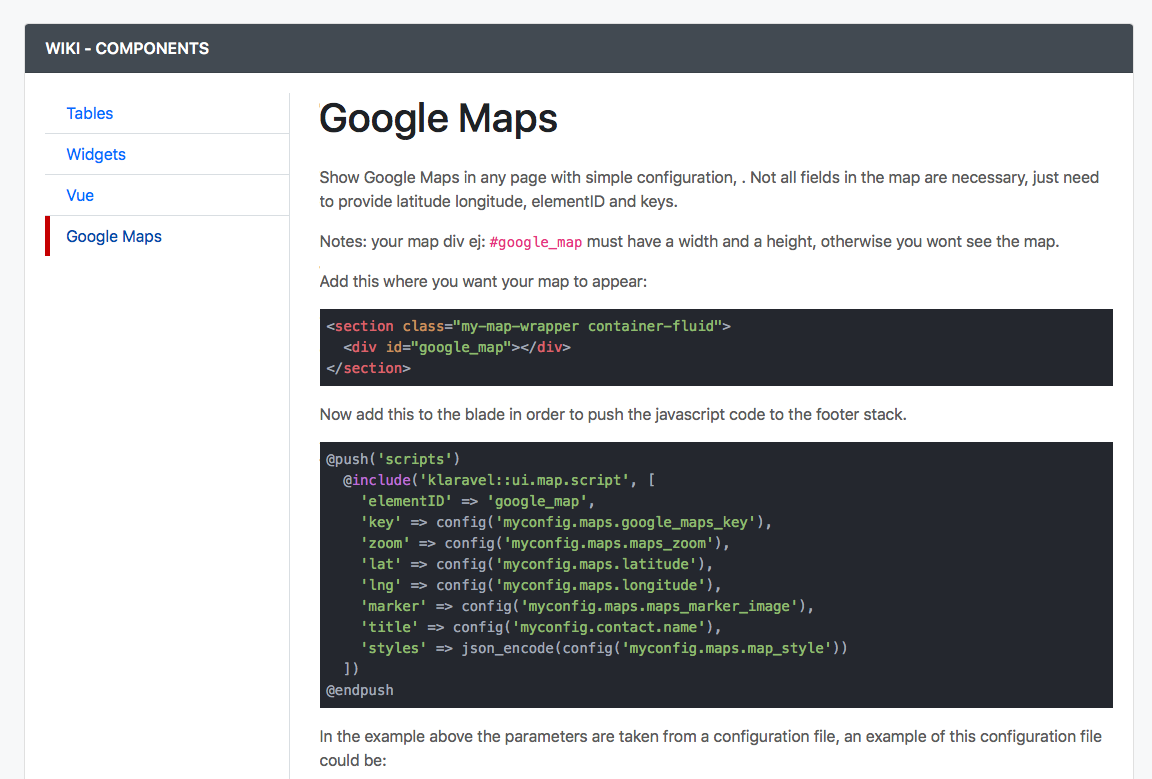Open the Widgets sidebar link
1152x779 pixels.
pyautogui.click(x=96, y=154)
